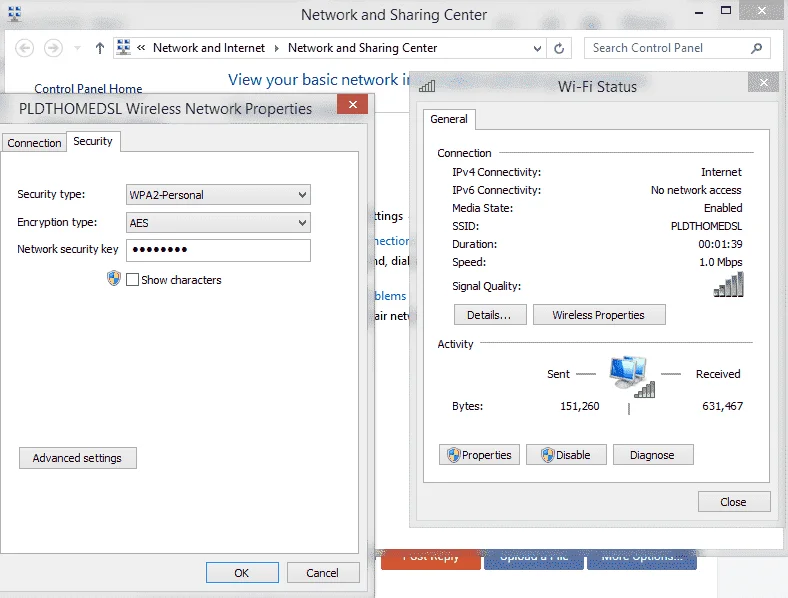Click the Network and Sharing Center title icon
Viewport: 788px width, 598px height.
(x=15, y=14)
